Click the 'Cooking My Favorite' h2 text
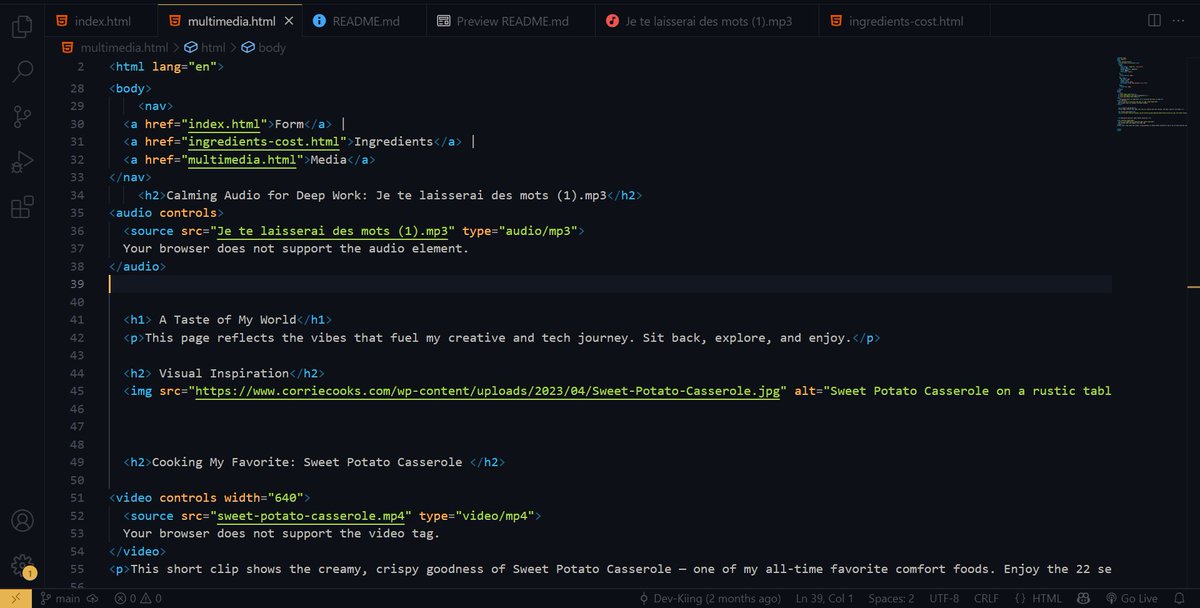Screen dimensions: 1200x608 point(307,462)
